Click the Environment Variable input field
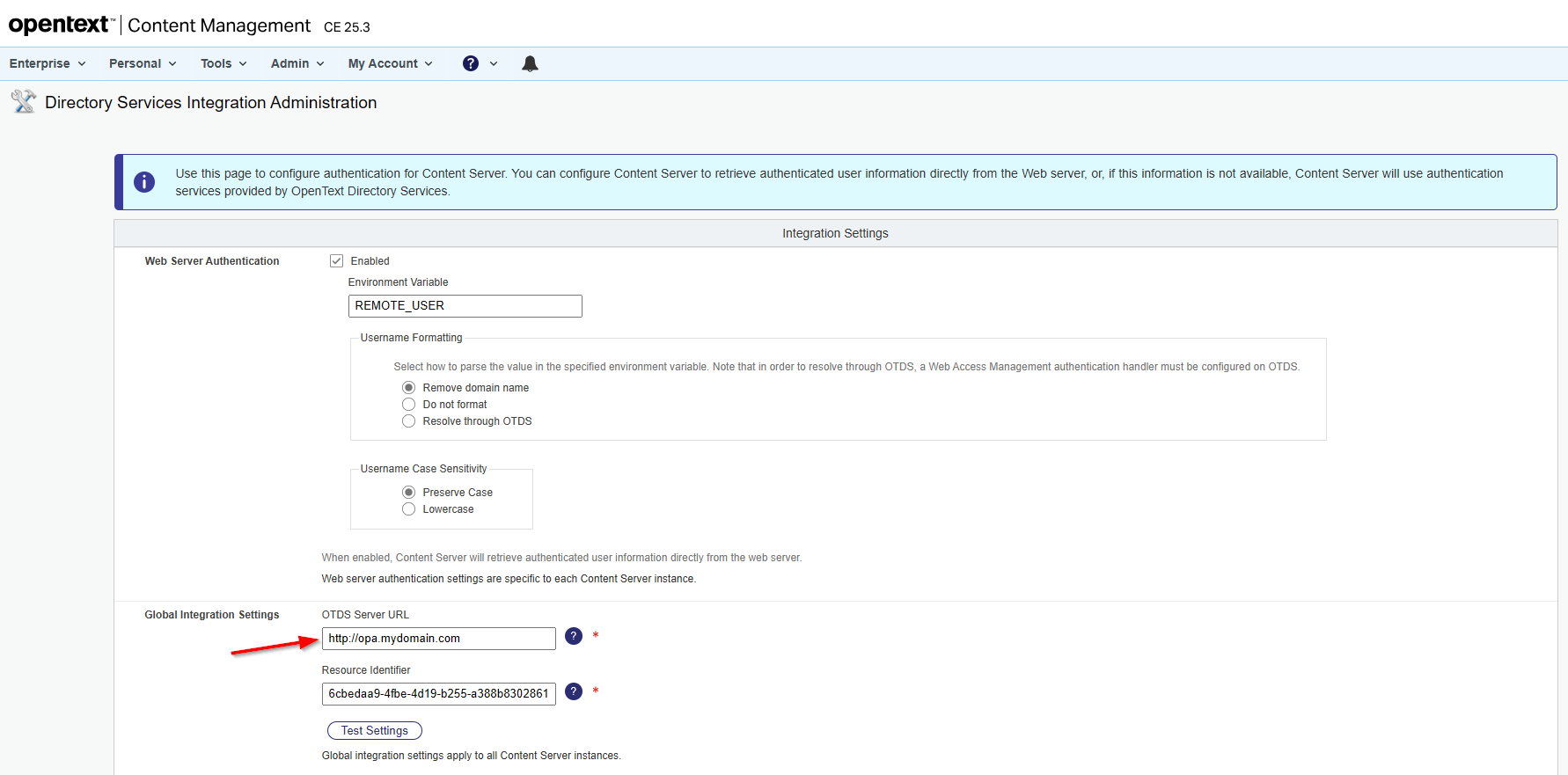This screenshot has height=775, width=1568. click(x=465, y=305)
